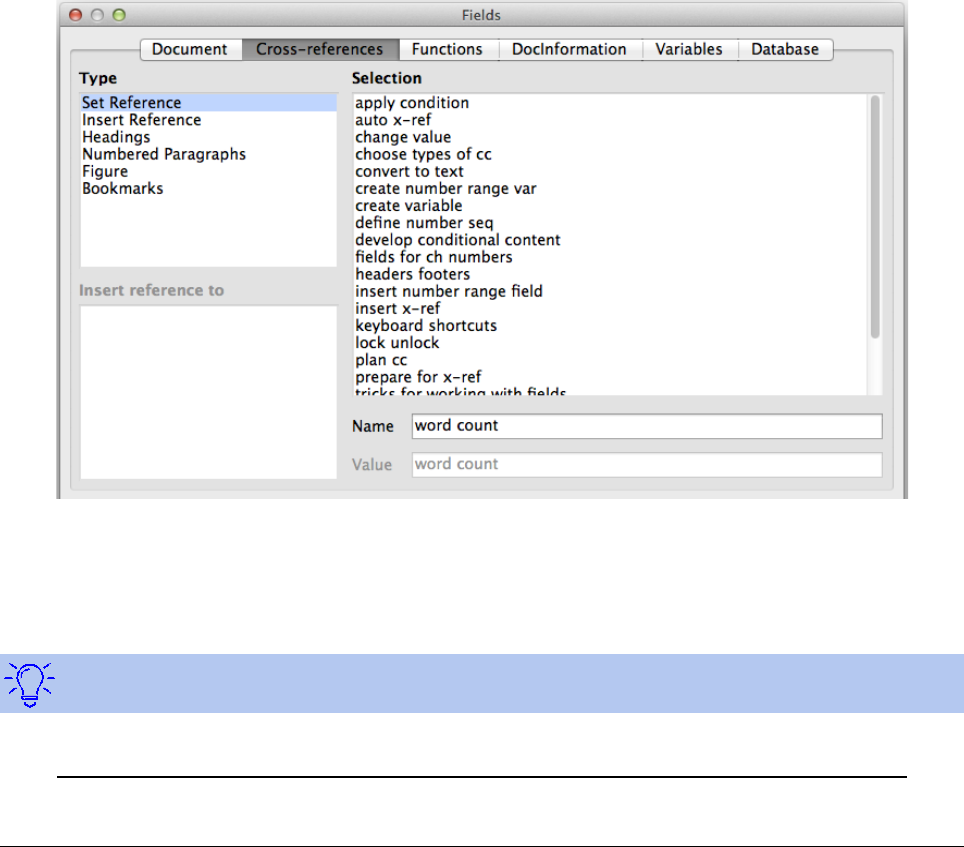Select 'fields for ch numbers' entry
This screenshot has width=964, height=847.
point(609,257)
